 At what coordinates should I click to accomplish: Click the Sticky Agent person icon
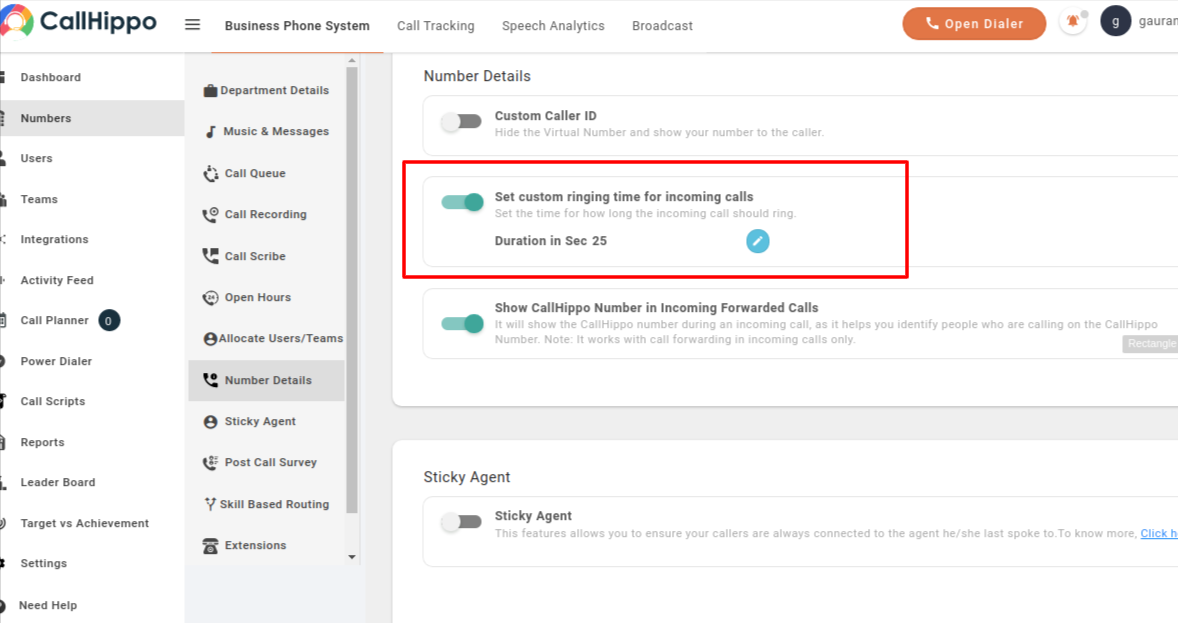coord(210,422)
